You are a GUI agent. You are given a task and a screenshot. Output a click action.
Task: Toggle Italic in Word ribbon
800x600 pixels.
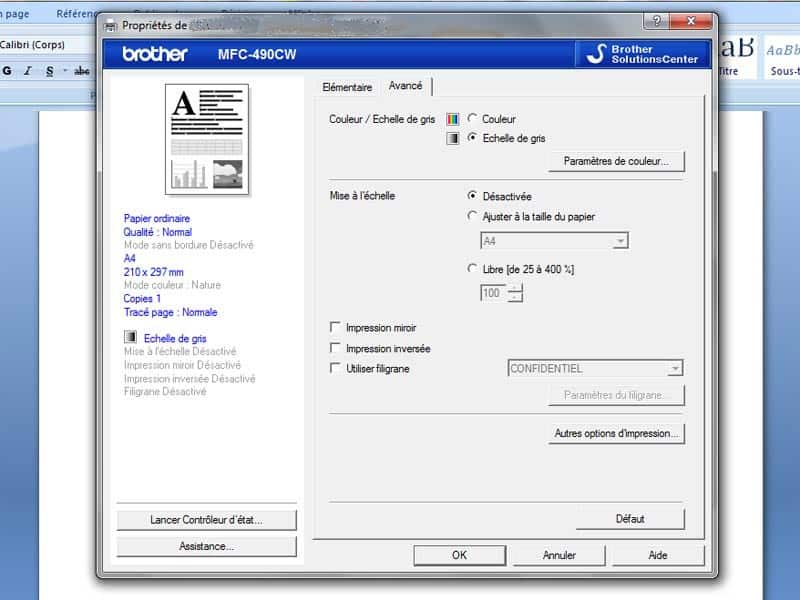point(28,71)
